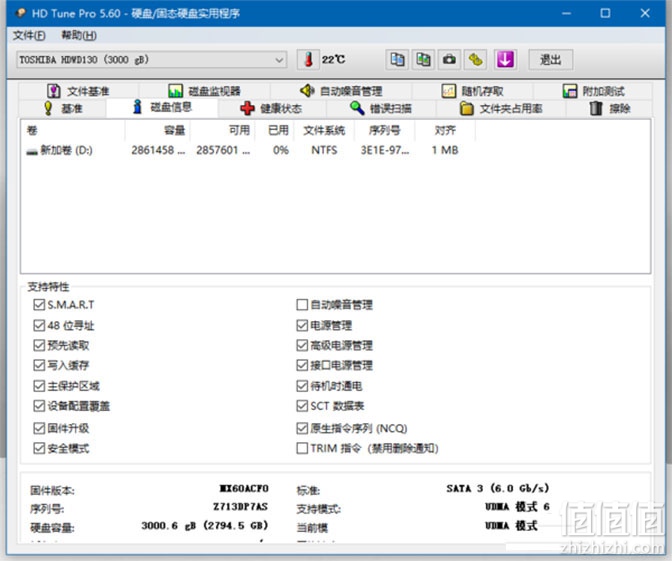Screen dimensions: 672x561
Task: Switch to the 自动噪音管理 tab
Action: point(341,91)
